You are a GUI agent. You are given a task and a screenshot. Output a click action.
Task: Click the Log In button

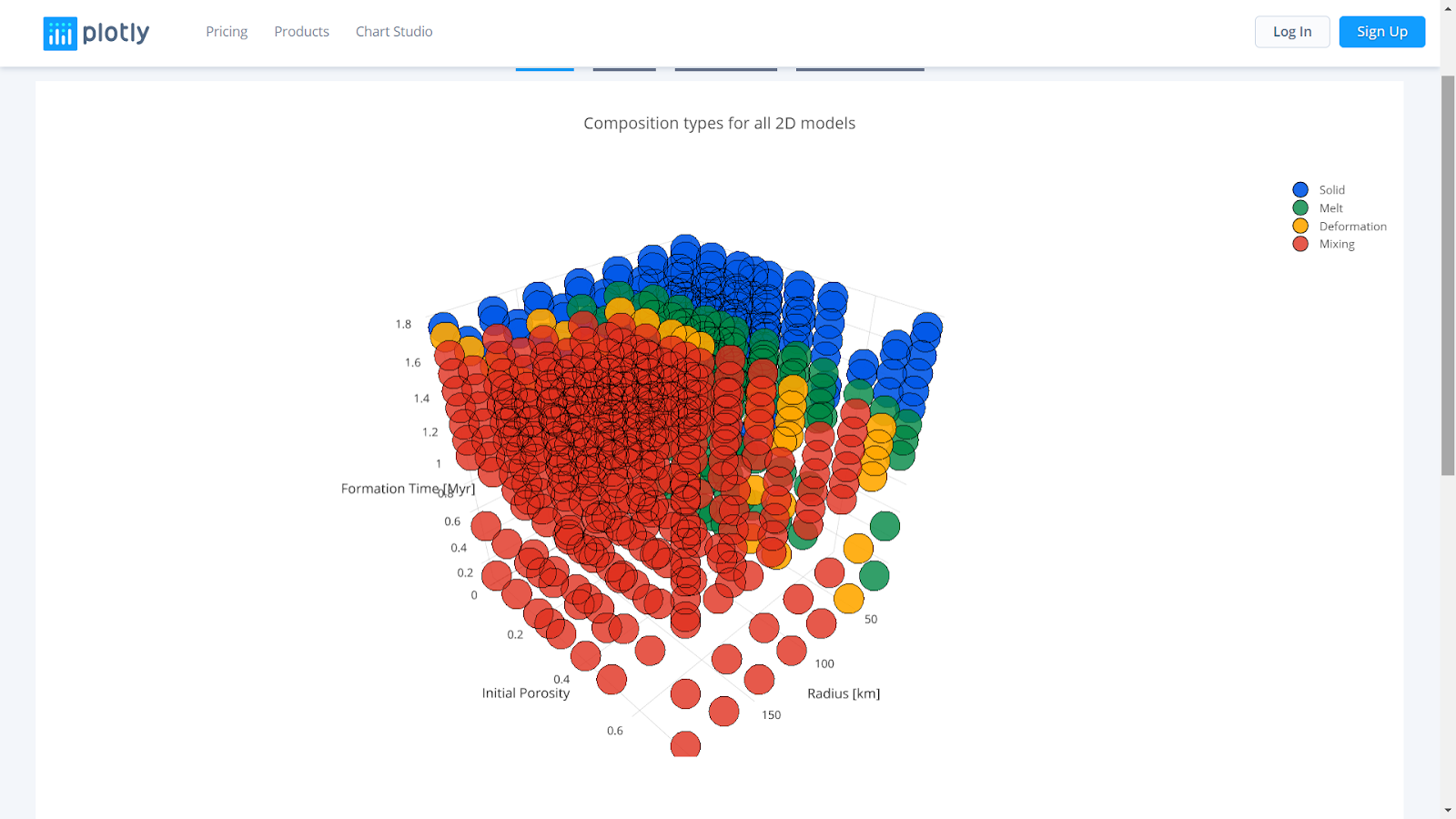(1291, 31)
